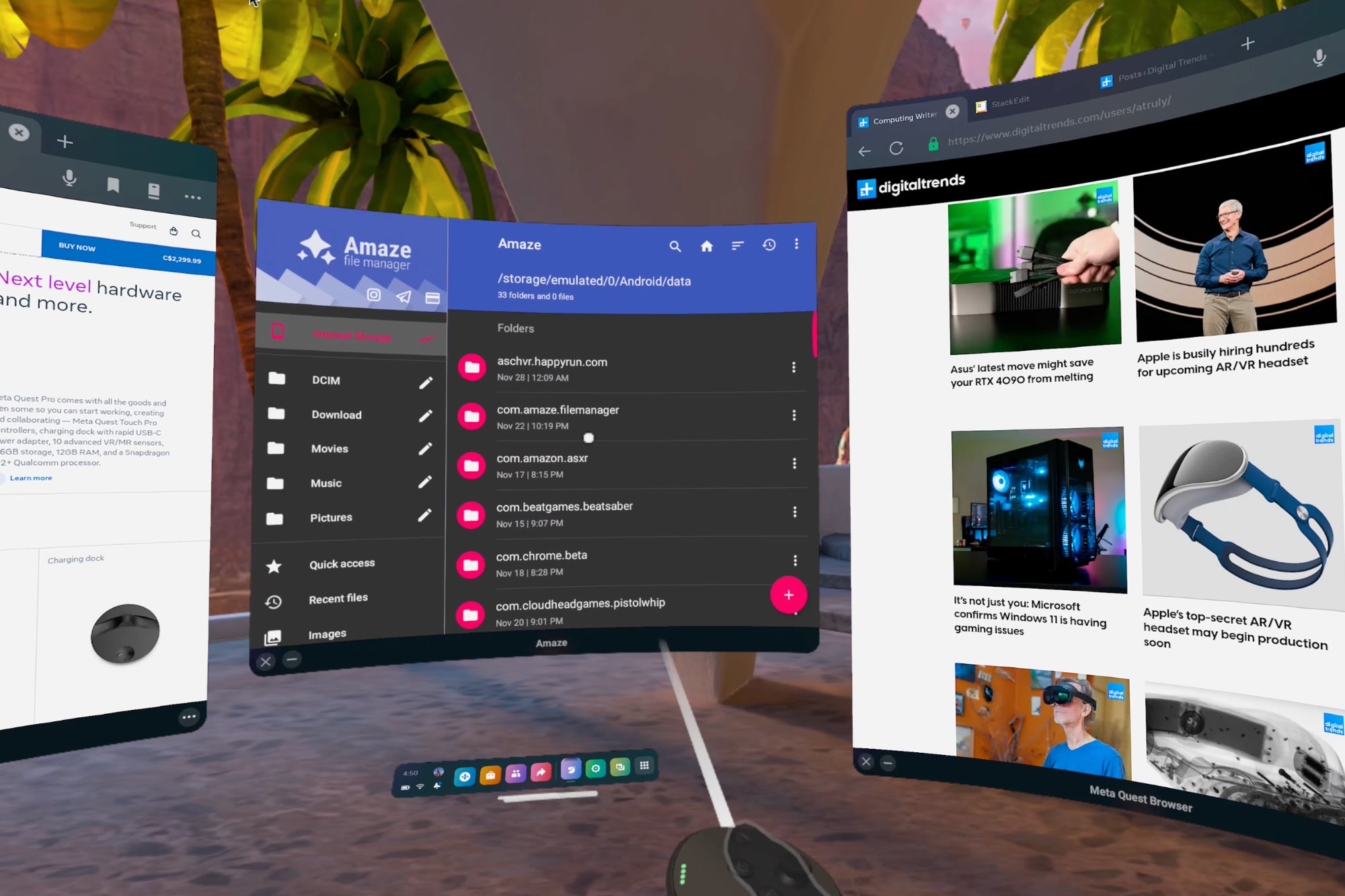Click the Meta Quest Browser microphone icon
1345x896 pixels.
pyautogui.click(x=1319, y=56)
